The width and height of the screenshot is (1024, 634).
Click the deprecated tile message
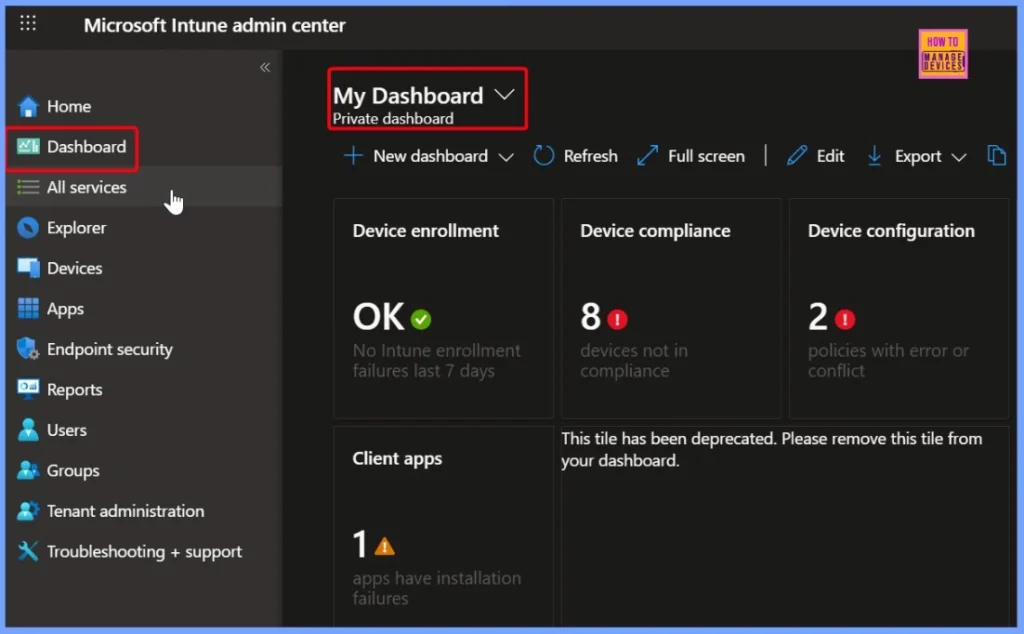click(x=771, y=449)
